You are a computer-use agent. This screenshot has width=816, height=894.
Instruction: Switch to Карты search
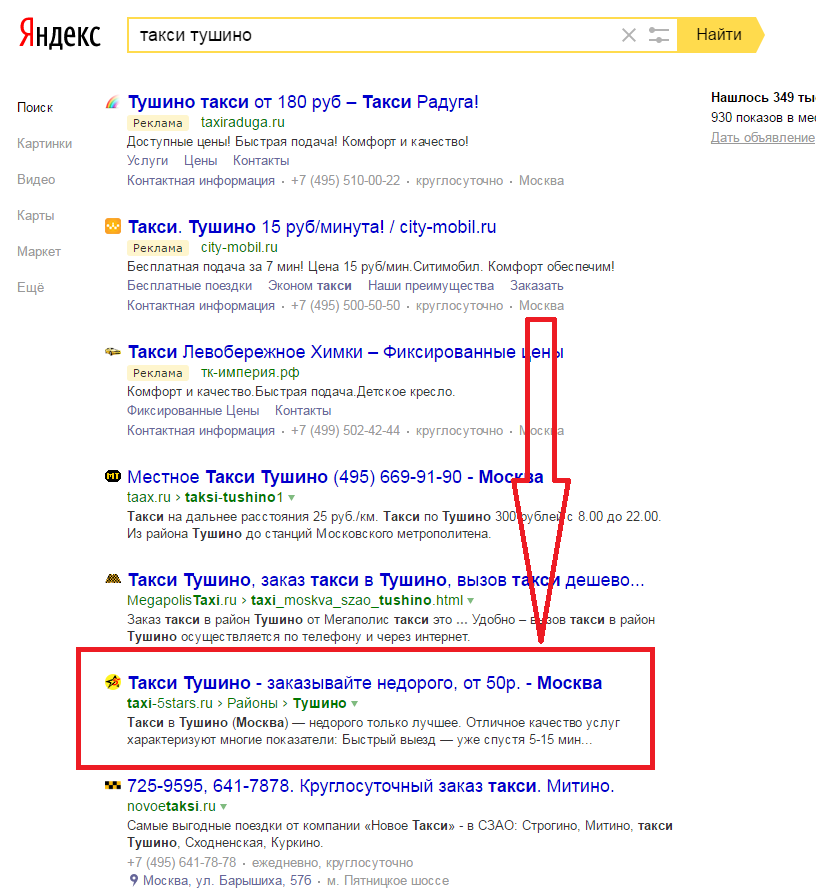[x=35, y=215]
